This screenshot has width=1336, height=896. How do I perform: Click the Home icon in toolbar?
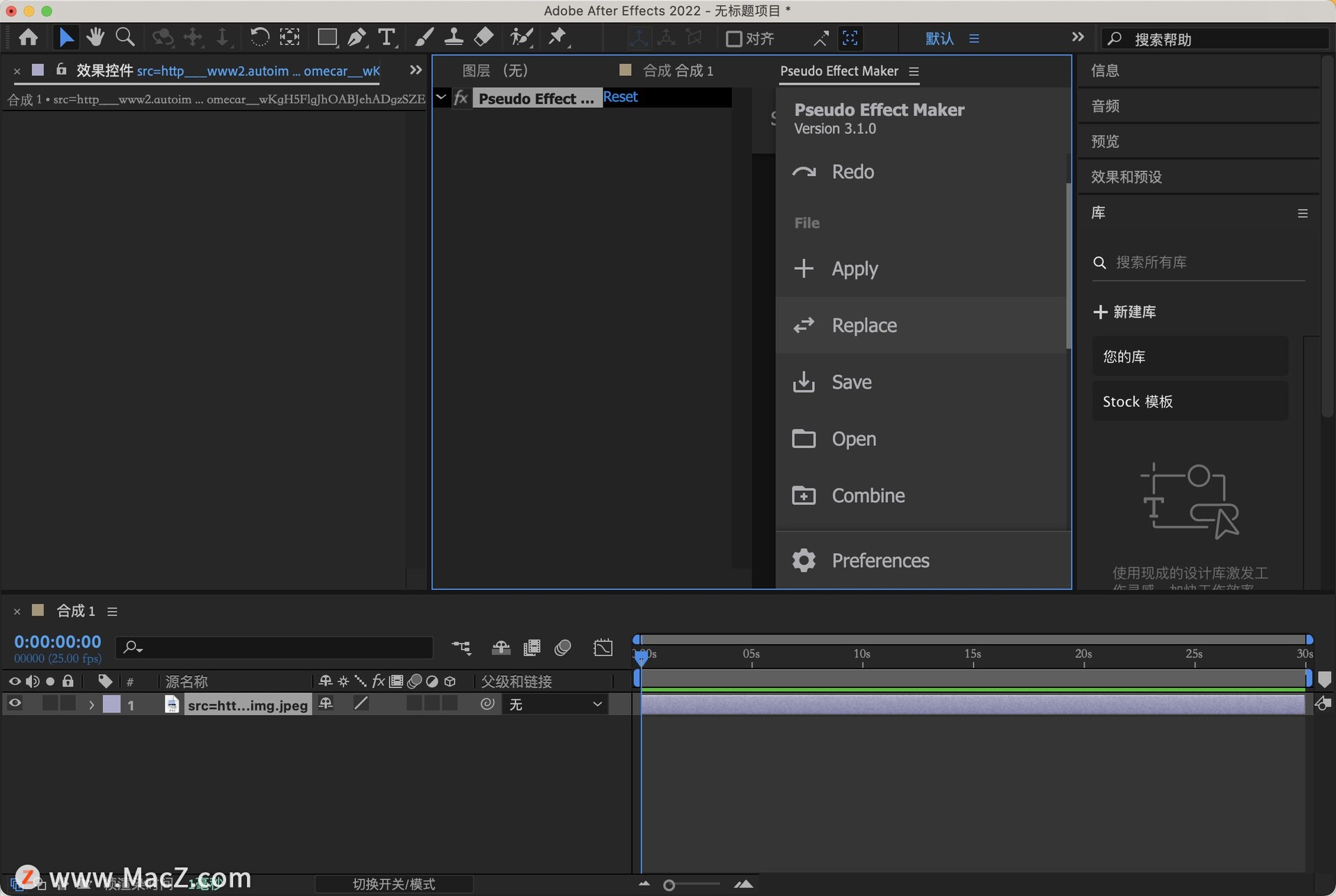click(x=29, y=37)
